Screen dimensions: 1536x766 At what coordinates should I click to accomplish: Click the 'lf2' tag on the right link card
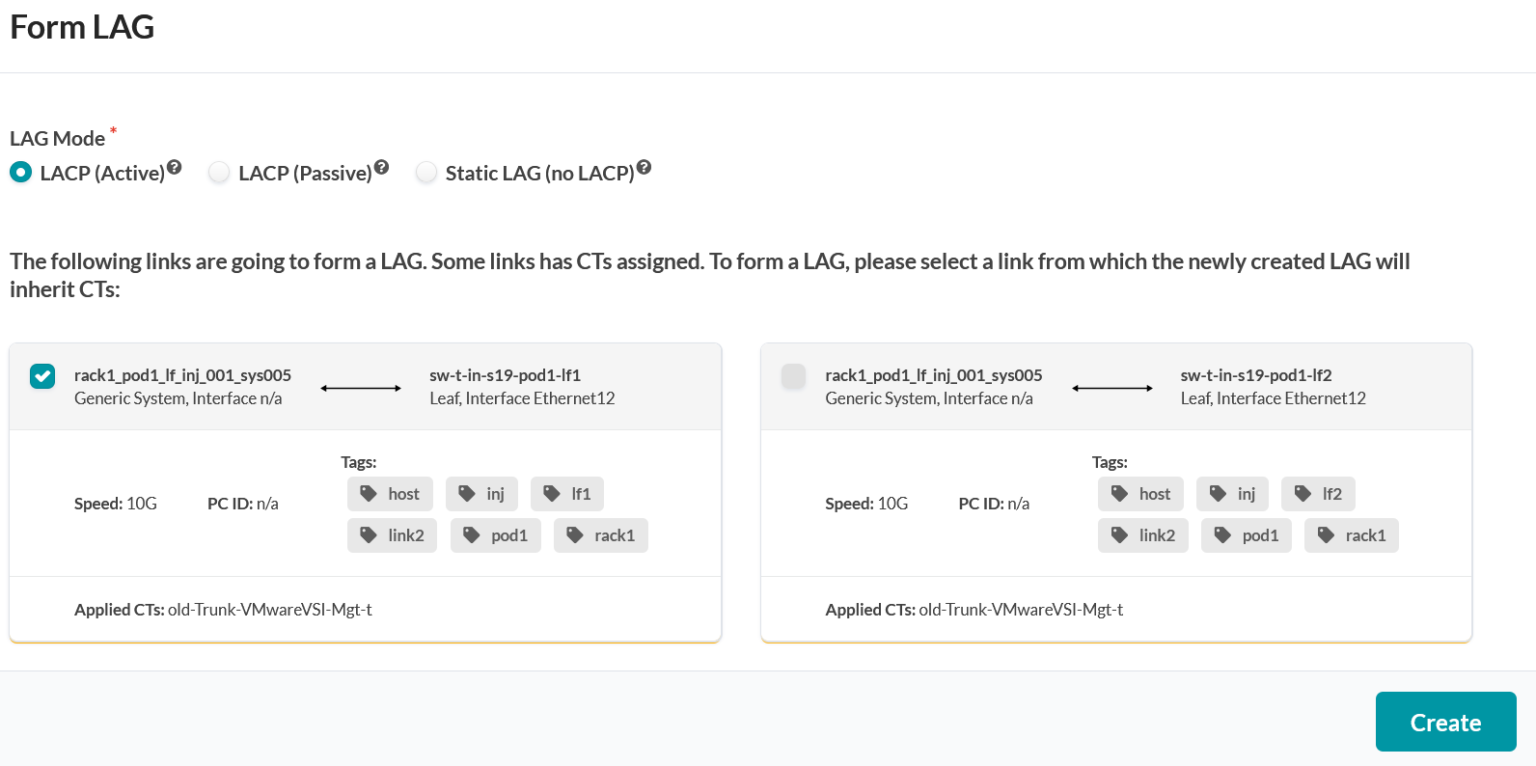(1318, 493)
